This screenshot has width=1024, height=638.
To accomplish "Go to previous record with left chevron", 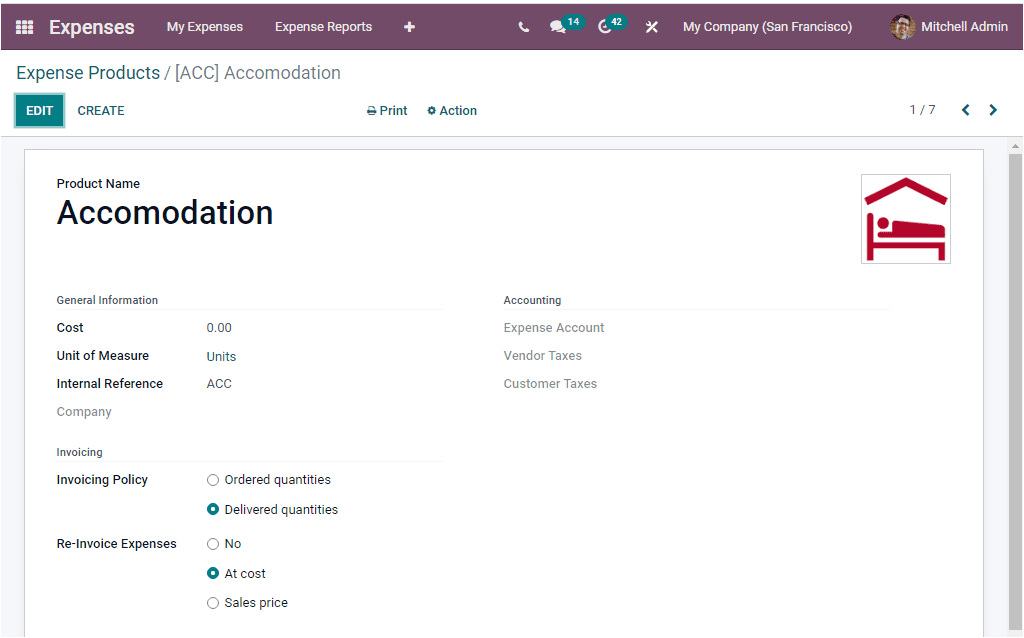I will (965, 110).
